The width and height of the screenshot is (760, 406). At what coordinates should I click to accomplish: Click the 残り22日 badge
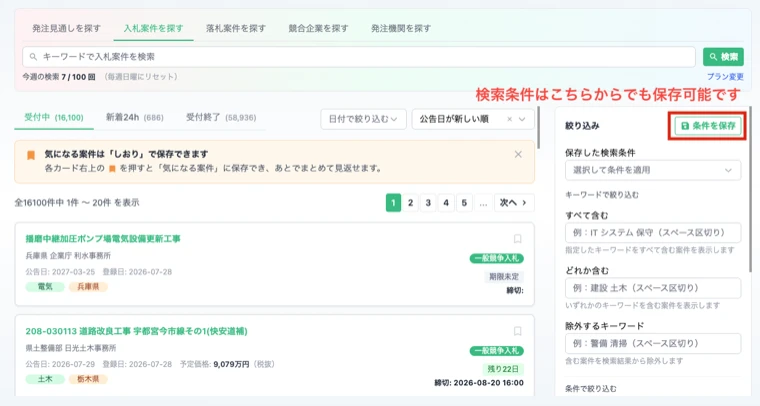coord(503,369)
